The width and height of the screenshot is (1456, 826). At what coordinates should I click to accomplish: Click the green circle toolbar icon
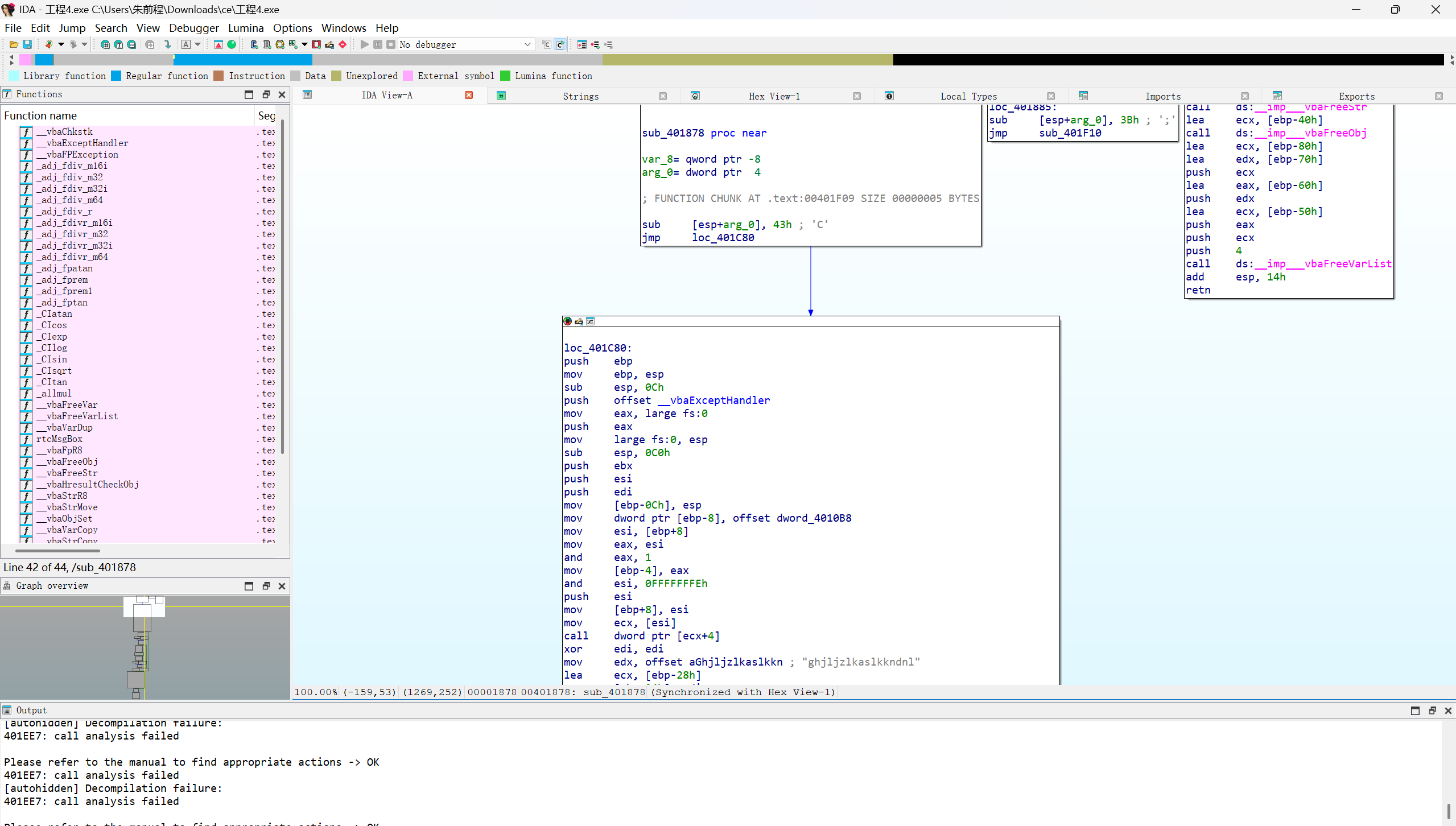[232, 44]
